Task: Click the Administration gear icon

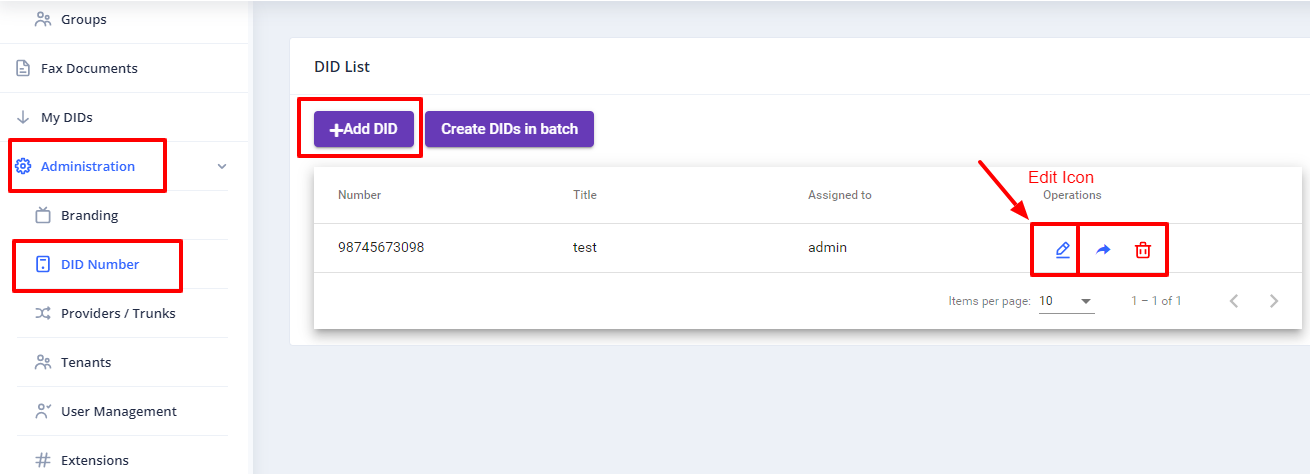Action: (x=23, y=166)
